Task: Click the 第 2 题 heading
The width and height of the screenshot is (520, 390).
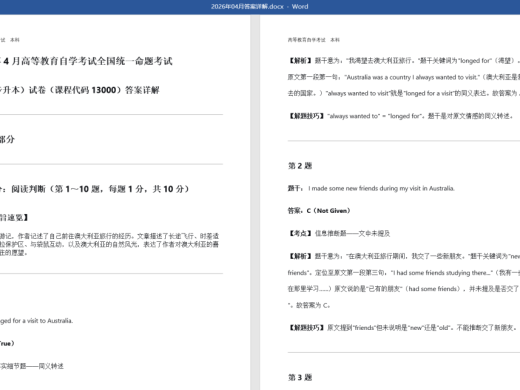Action: (300, 166)
